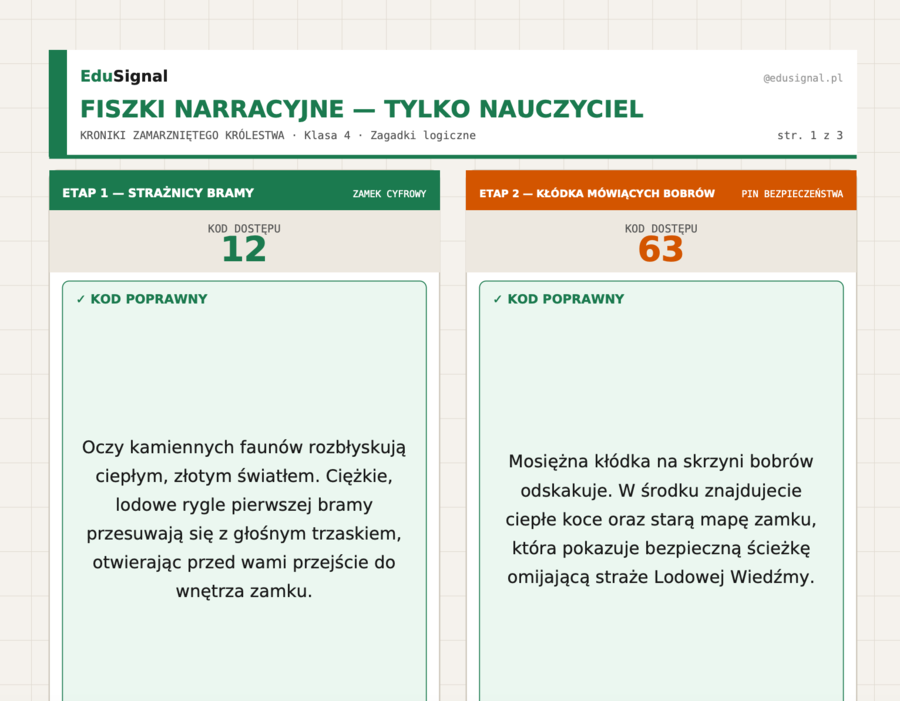Click the access code number 63

pyautogui.click(x=661, y=250)
